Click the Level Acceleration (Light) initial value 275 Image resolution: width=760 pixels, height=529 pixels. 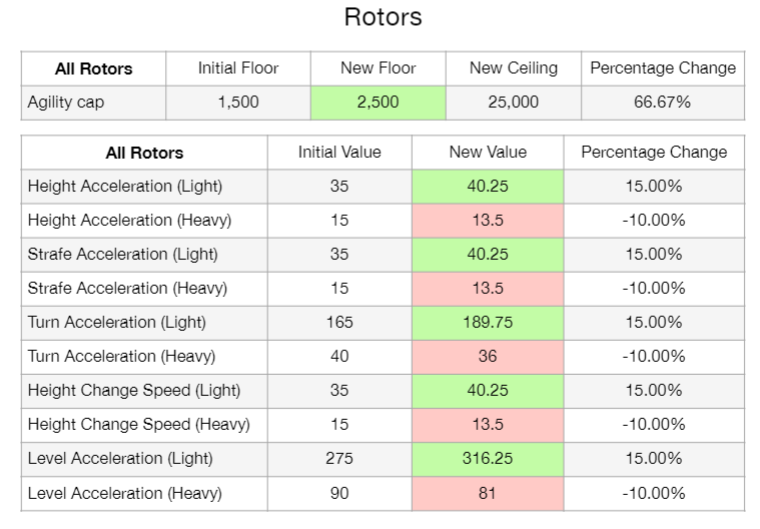[x=339, y=458]
